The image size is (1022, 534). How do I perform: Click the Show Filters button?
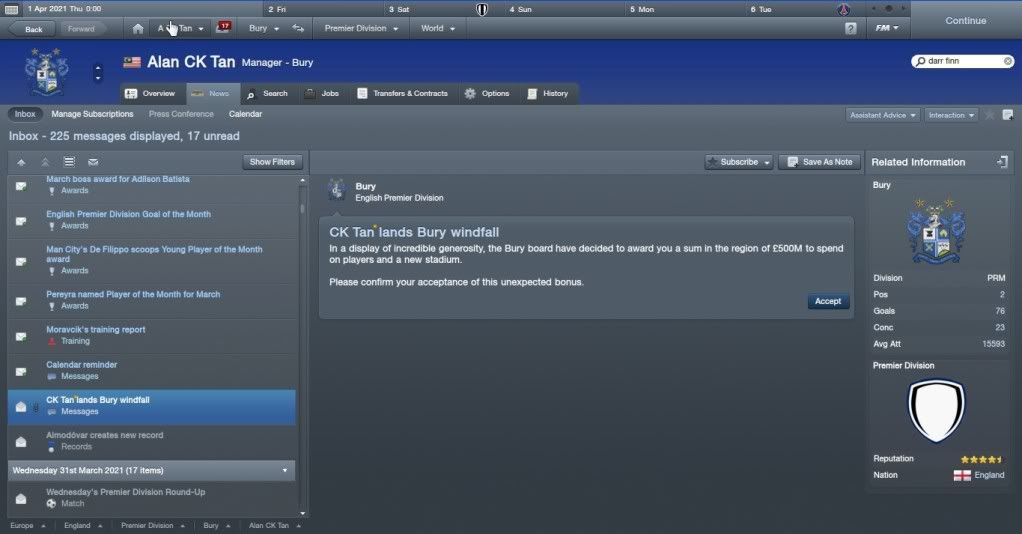tap(272, 162)
